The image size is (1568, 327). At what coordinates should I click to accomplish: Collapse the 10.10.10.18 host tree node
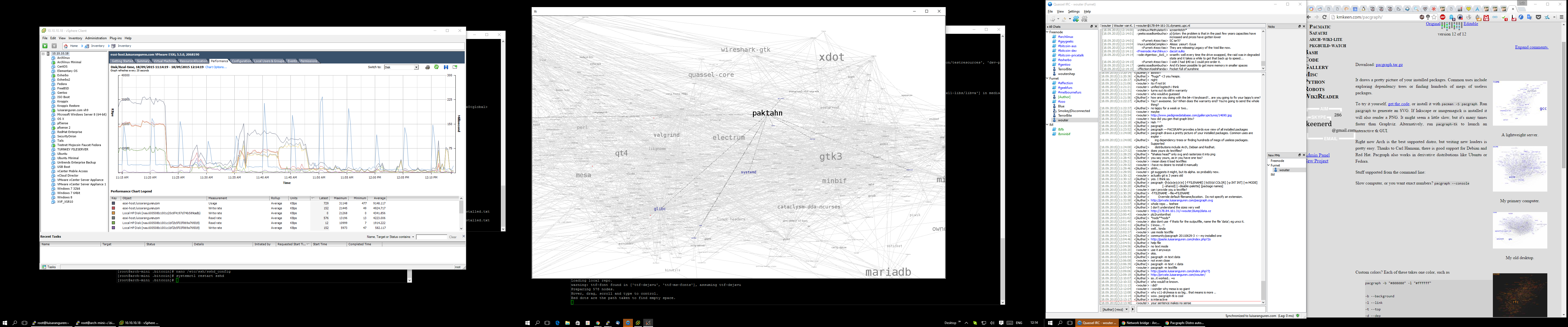pos(43,54)
